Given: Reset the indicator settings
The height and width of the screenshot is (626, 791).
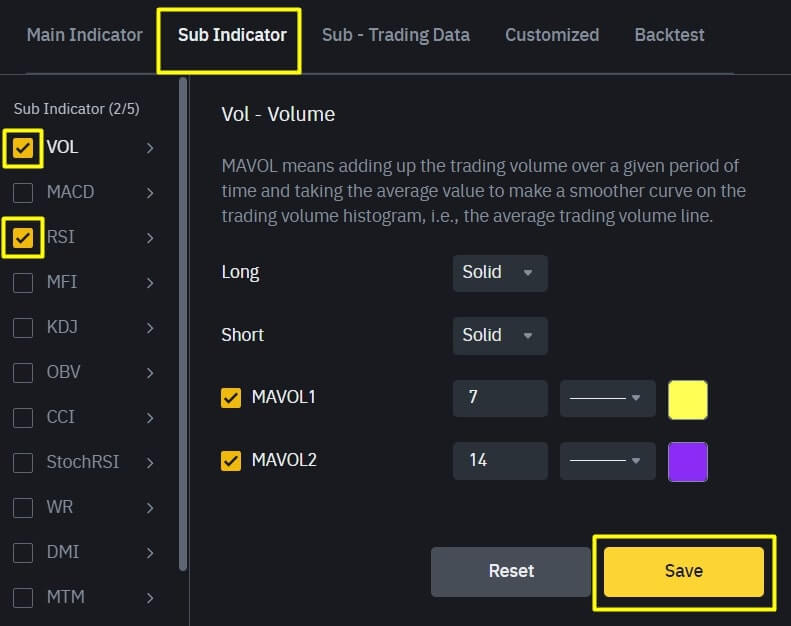Looking at the screenshot, I should tap(511, 572).
